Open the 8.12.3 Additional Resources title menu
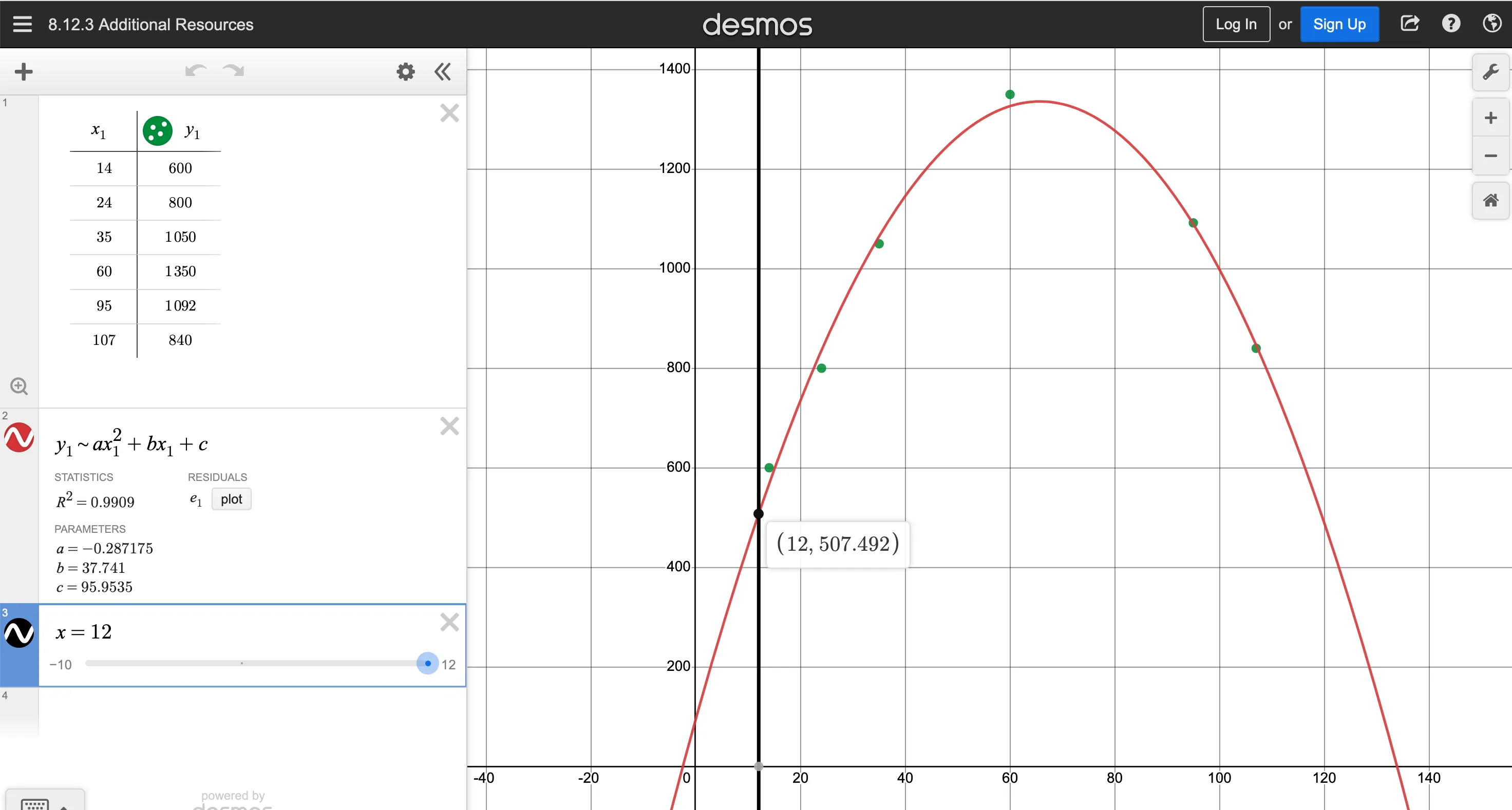 (x=150, y=24)
